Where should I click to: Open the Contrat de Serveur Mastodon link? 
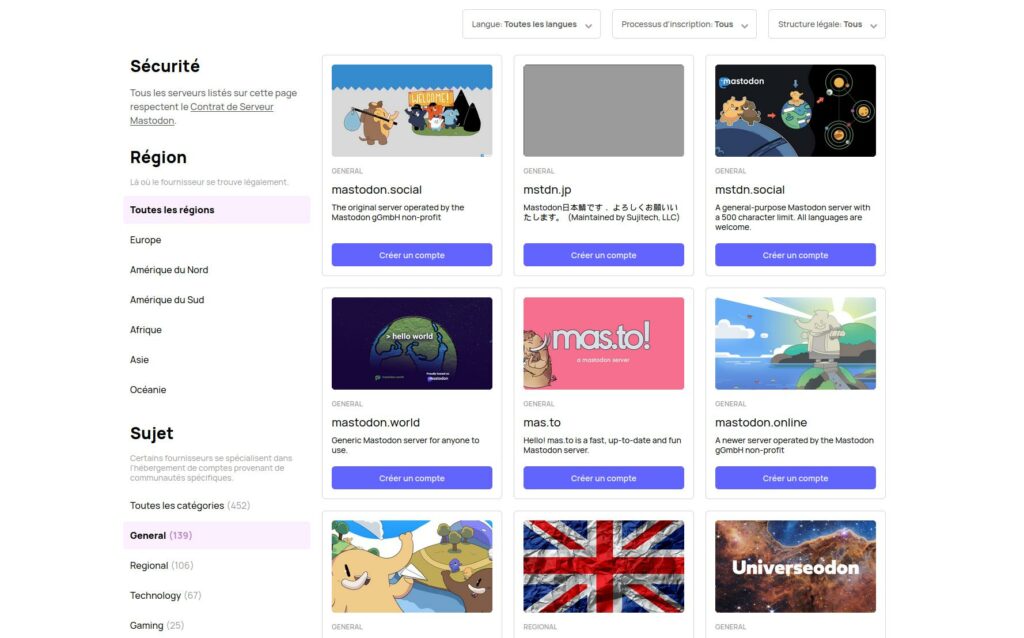[x=231, y=107]
